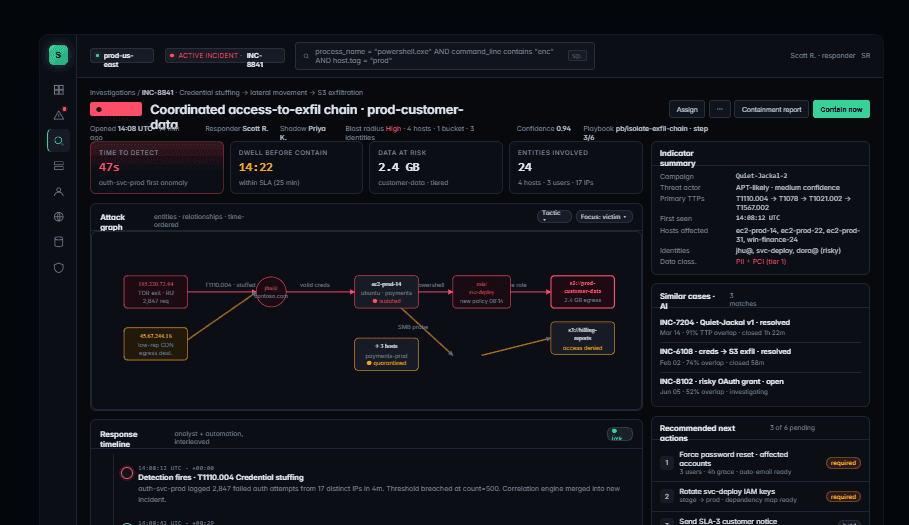
Task: Open the Containment report
Action: pyautogui.click(x=771, y=109)
